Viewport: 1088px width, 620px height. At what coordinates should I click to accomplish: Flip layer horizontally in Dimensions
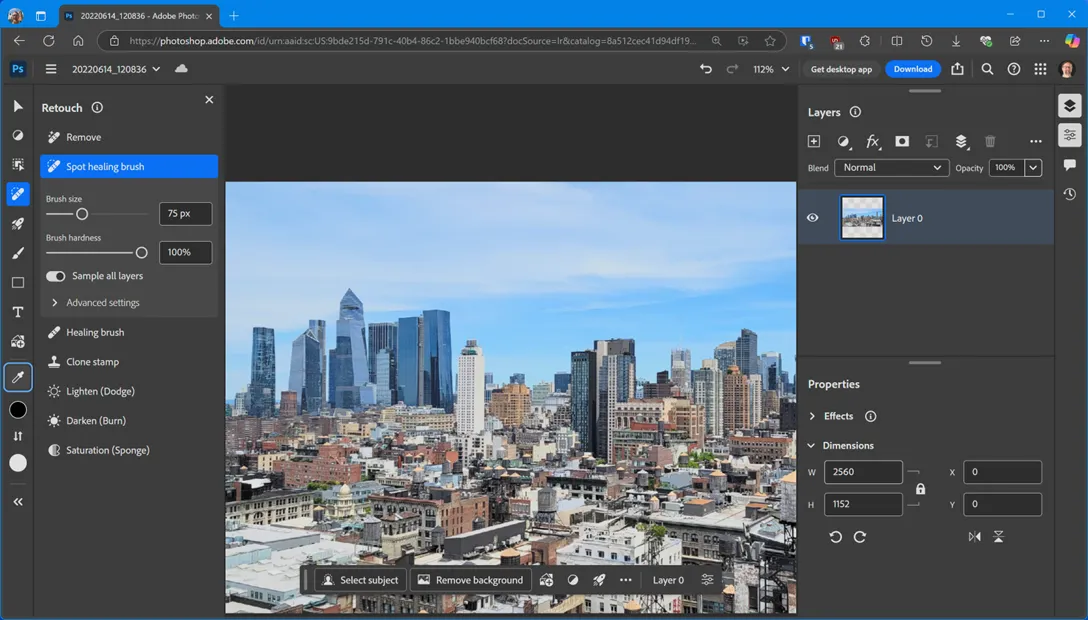975,537
